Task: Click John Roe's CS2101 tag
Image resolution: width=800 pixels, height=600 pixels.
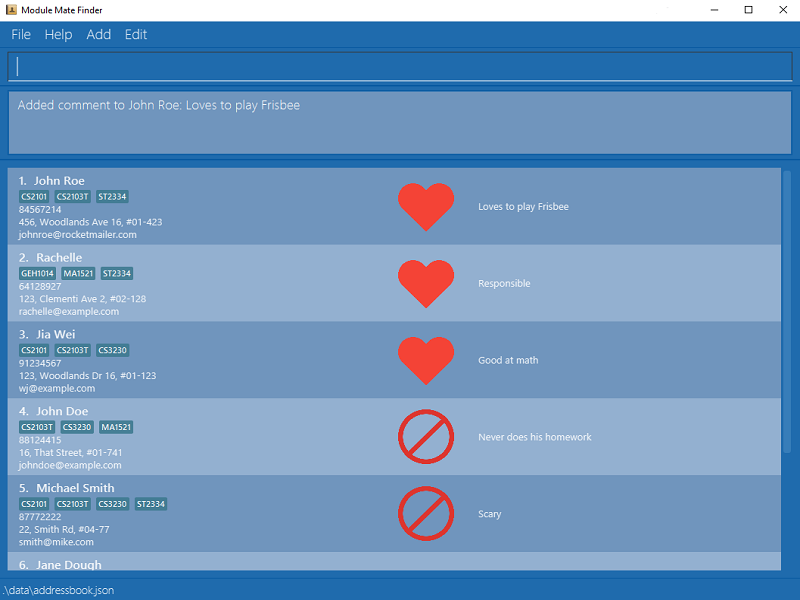Action: click(x=34, y=197)
